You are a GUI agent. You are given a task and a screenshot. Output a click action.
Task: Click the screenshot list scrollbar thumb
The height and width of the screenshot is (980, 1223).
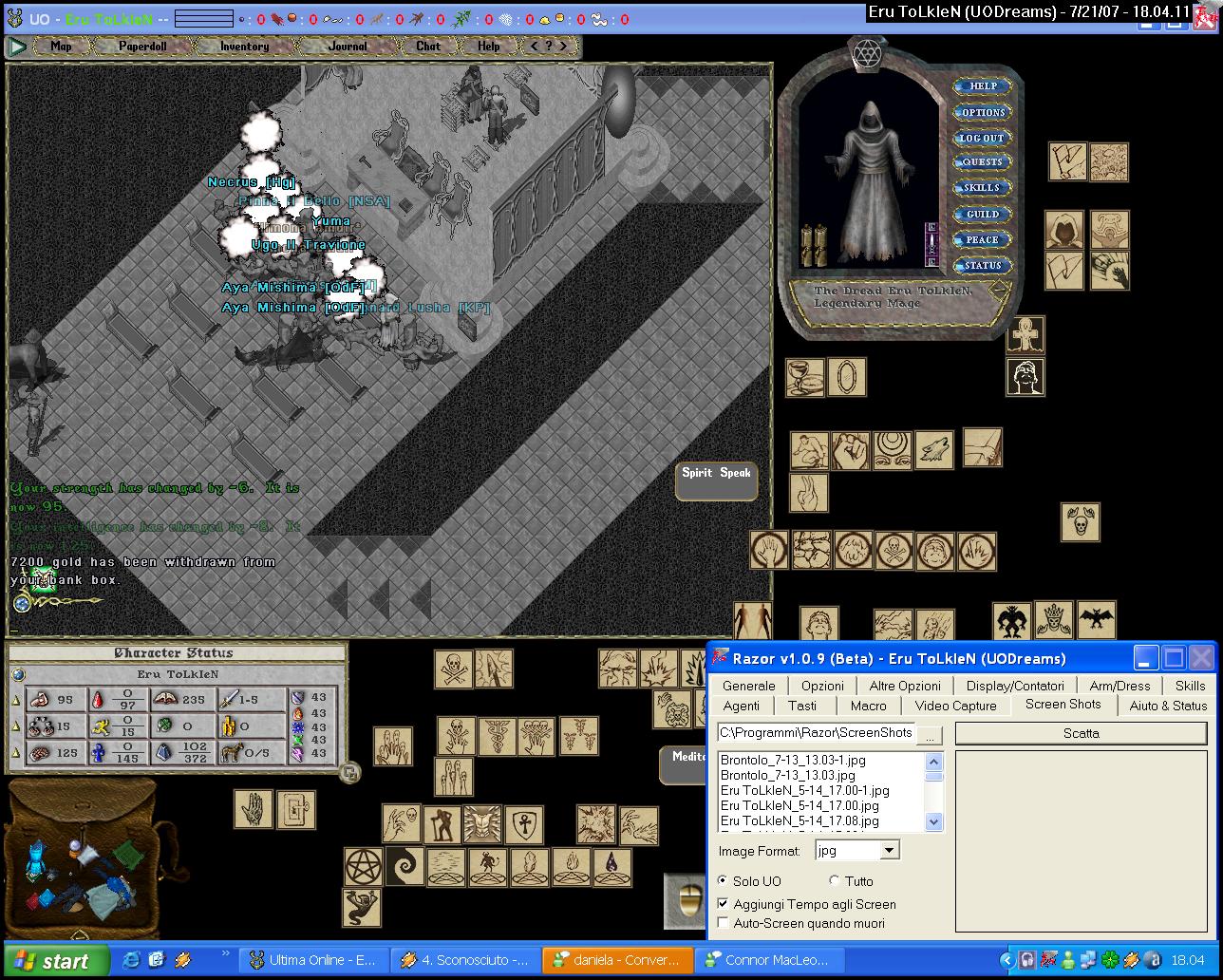933,777
